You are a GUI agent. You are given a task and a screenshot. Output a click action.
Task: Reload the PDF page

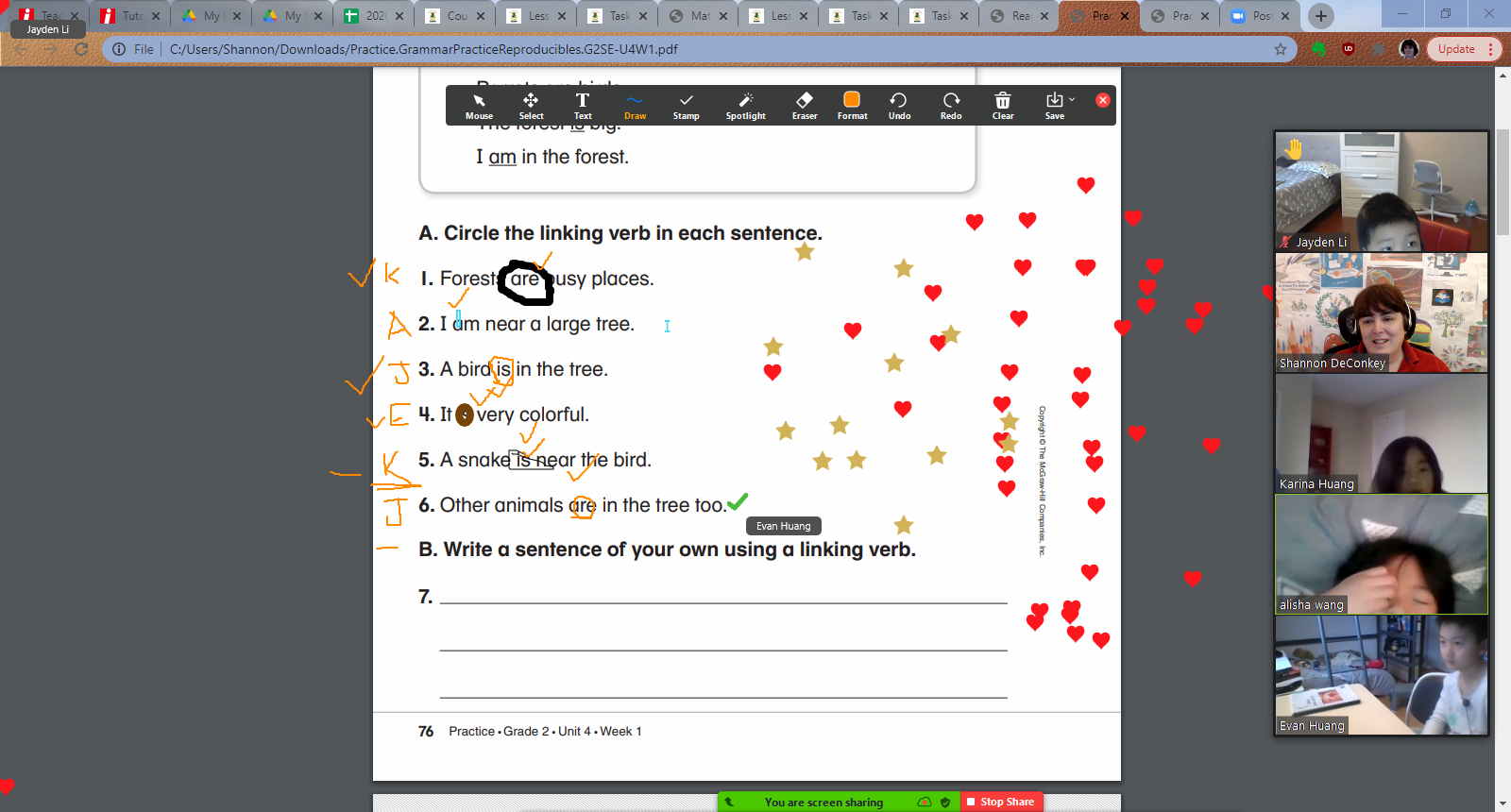click(x=81, y=49)
